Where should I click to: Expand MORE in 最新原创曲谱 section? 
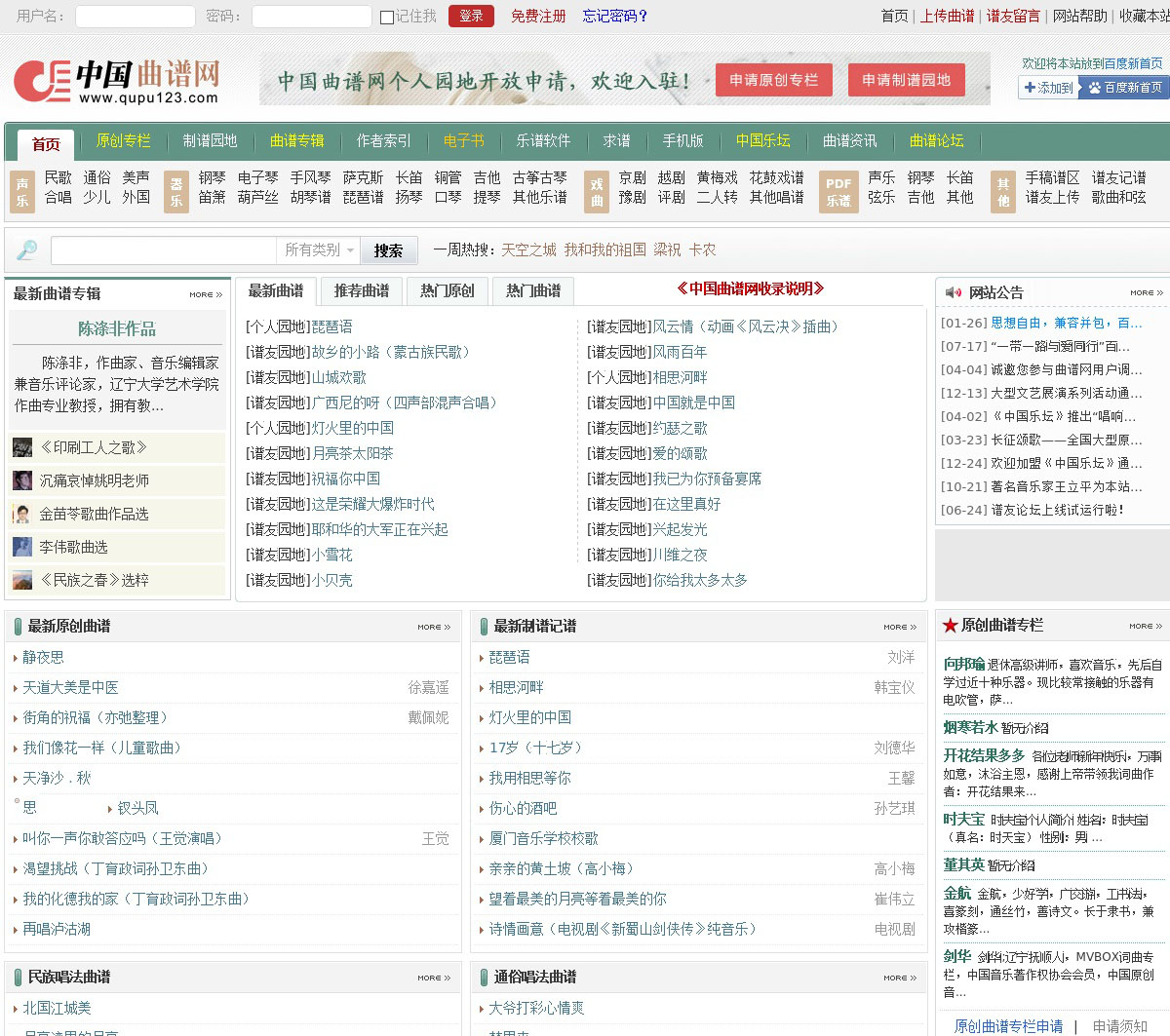[x=434, y=627]
